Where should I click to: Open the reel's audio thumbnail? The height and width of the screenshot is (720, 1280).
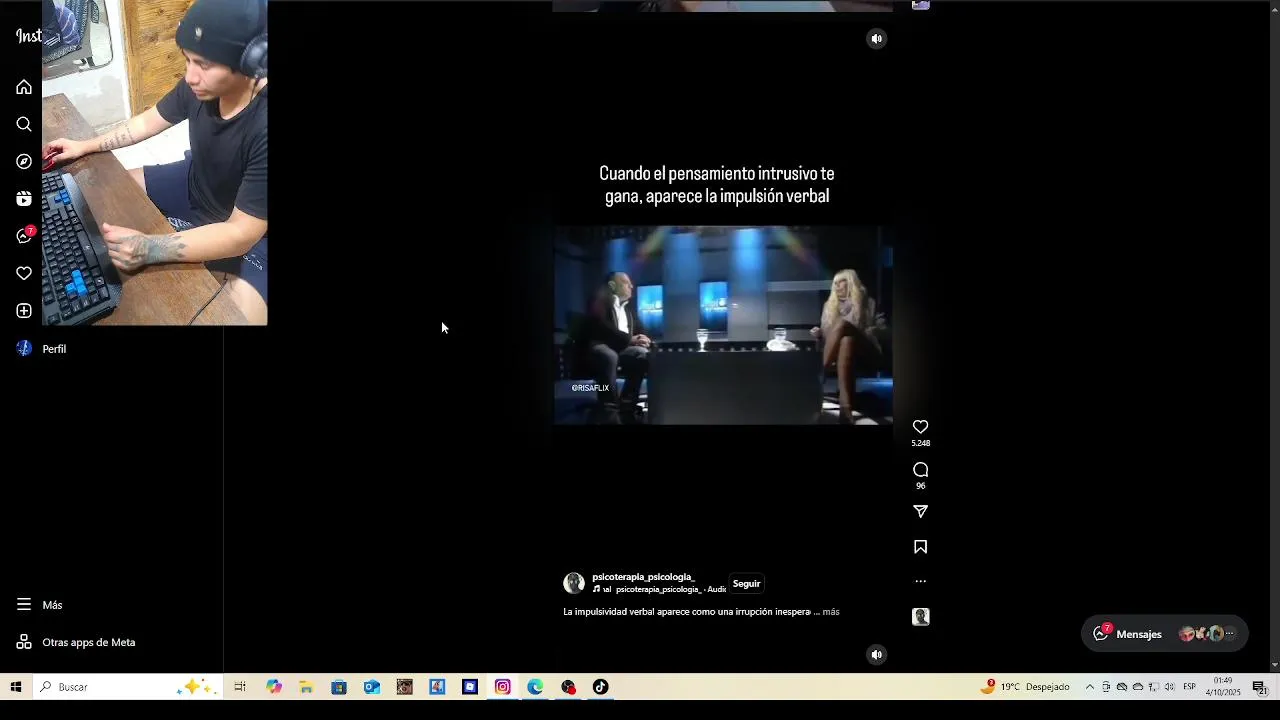(921, 617)
